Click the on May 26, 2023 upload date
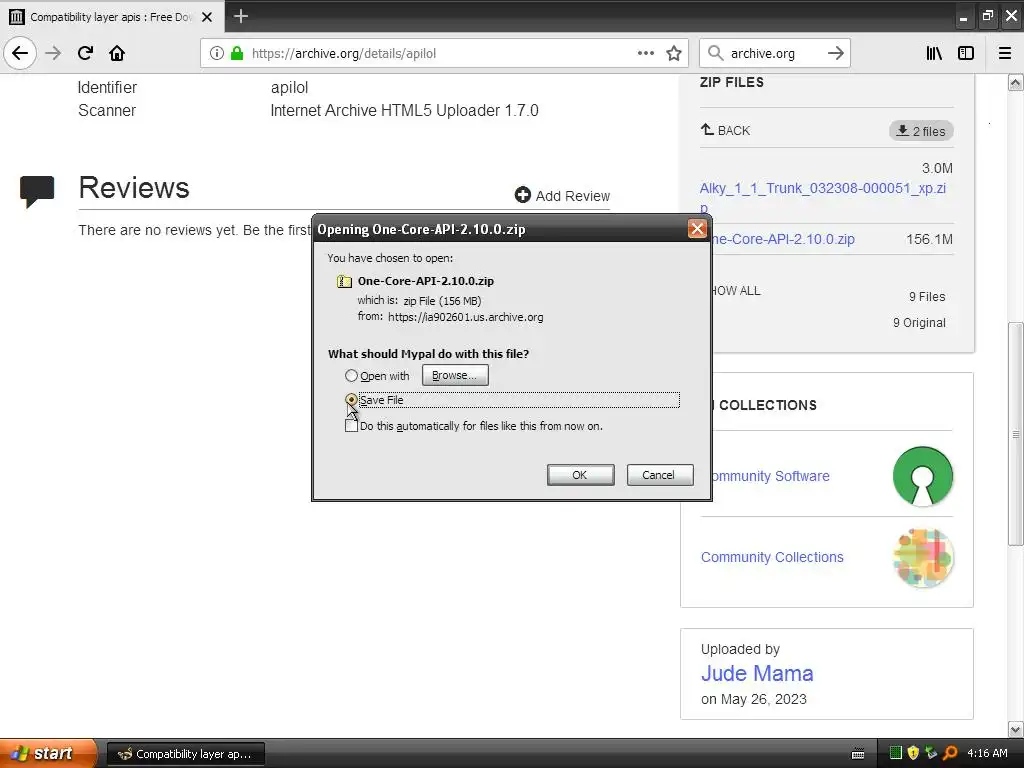The image size is (1024, 768). click(754, 699)
